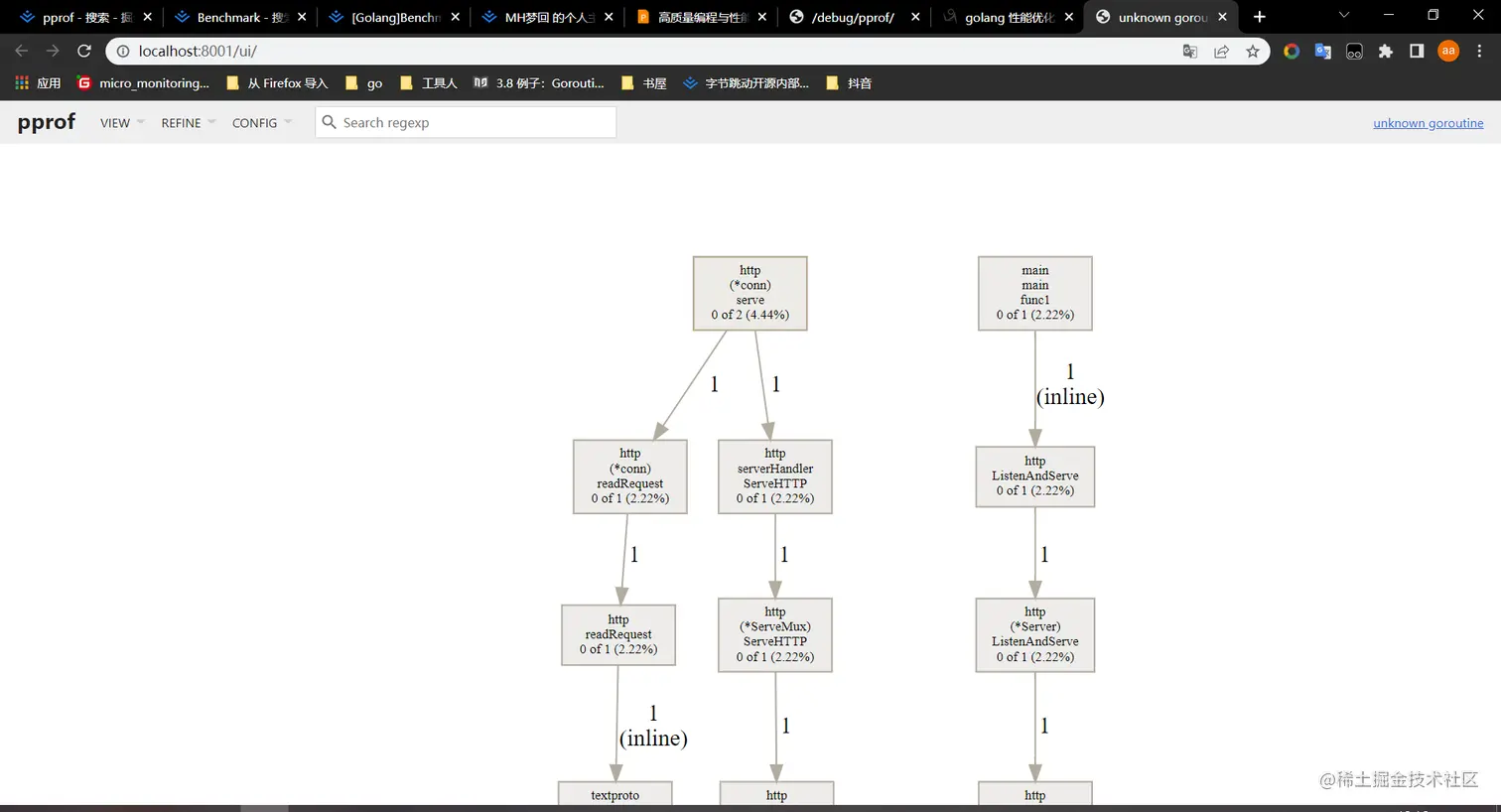This screenshot has width=1501, height=812.
Task: Close the 'pprof - 搜索' tab
Action: pos(148,17)
